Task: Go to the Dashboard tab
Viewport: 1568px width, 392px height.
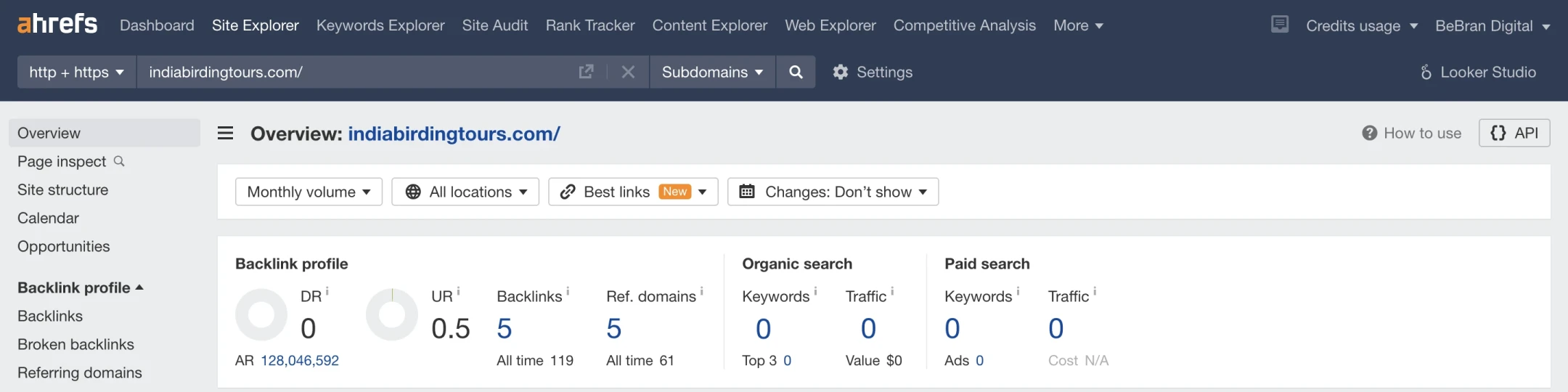Action: (157, 25)
